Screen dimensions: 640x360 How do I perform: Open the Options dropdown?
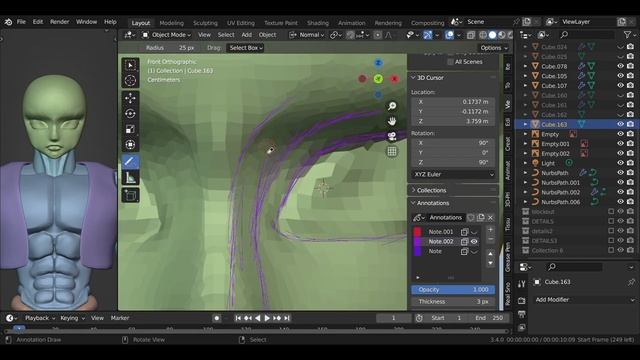pyautogui.click(x=494, y=48)
